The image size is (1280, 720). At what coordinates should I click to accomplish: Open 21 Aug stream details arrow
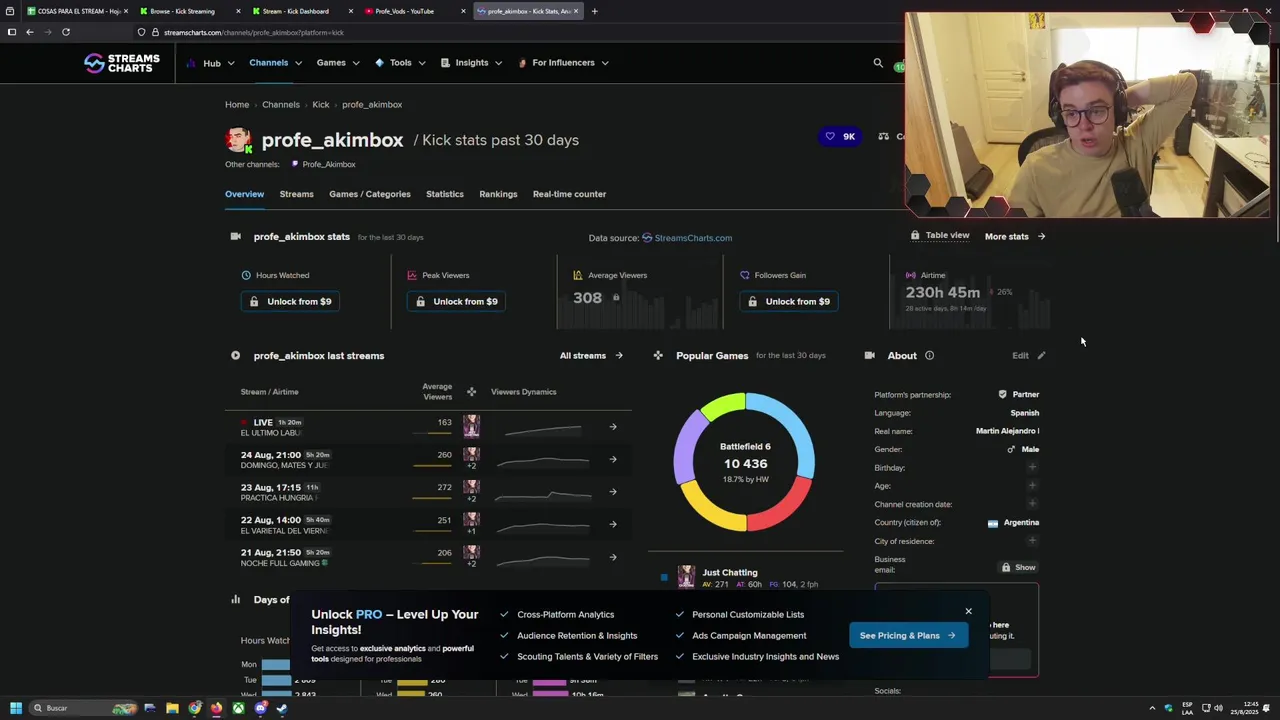click(613, 557)
